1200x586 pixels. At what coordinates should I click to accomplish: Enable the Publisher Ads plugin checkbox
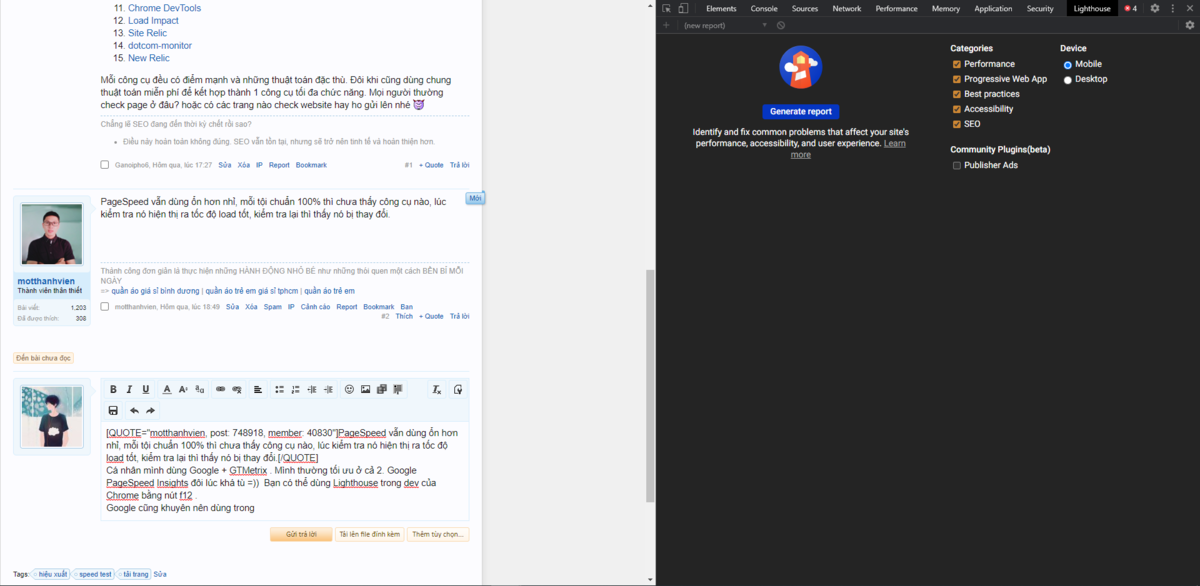(957, 165)
